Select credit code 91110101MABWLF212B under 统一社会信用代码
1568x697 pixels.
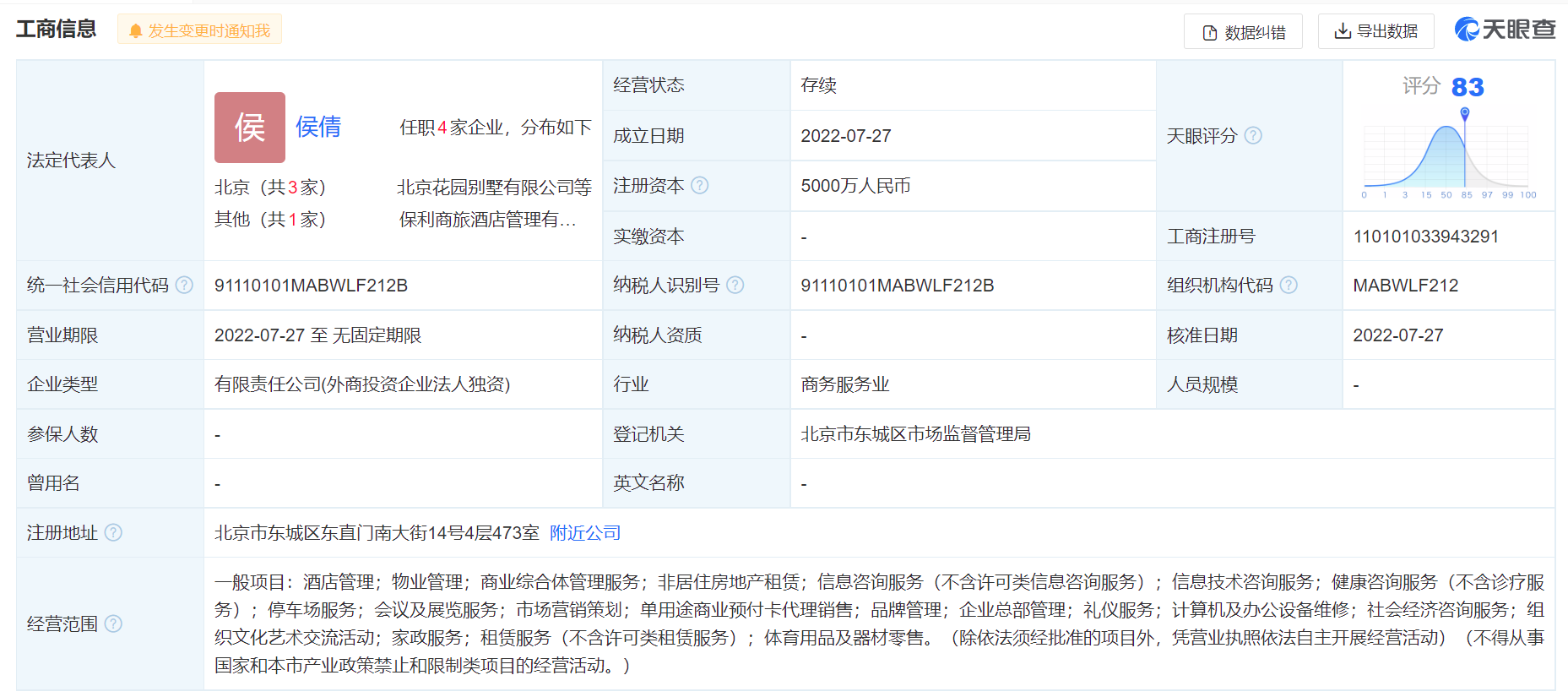point(311,286)
